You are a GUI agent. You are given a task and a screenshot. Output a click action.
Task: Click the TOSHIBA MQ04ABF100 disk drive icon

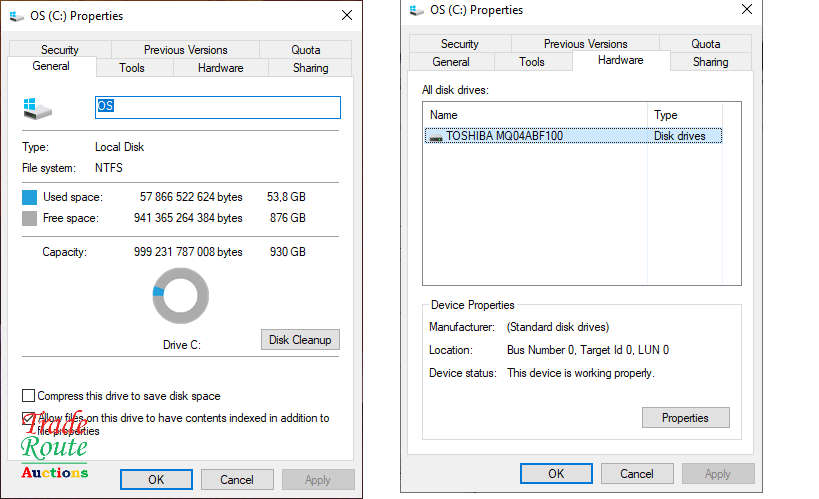tap(435, 137)
